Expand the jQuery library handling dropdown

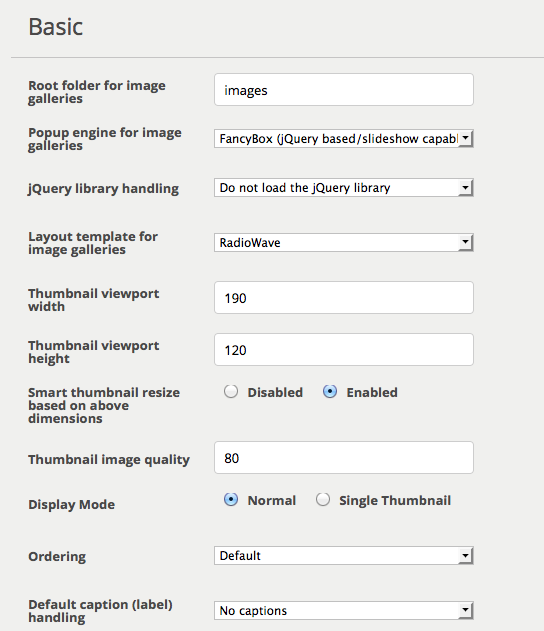344,188
